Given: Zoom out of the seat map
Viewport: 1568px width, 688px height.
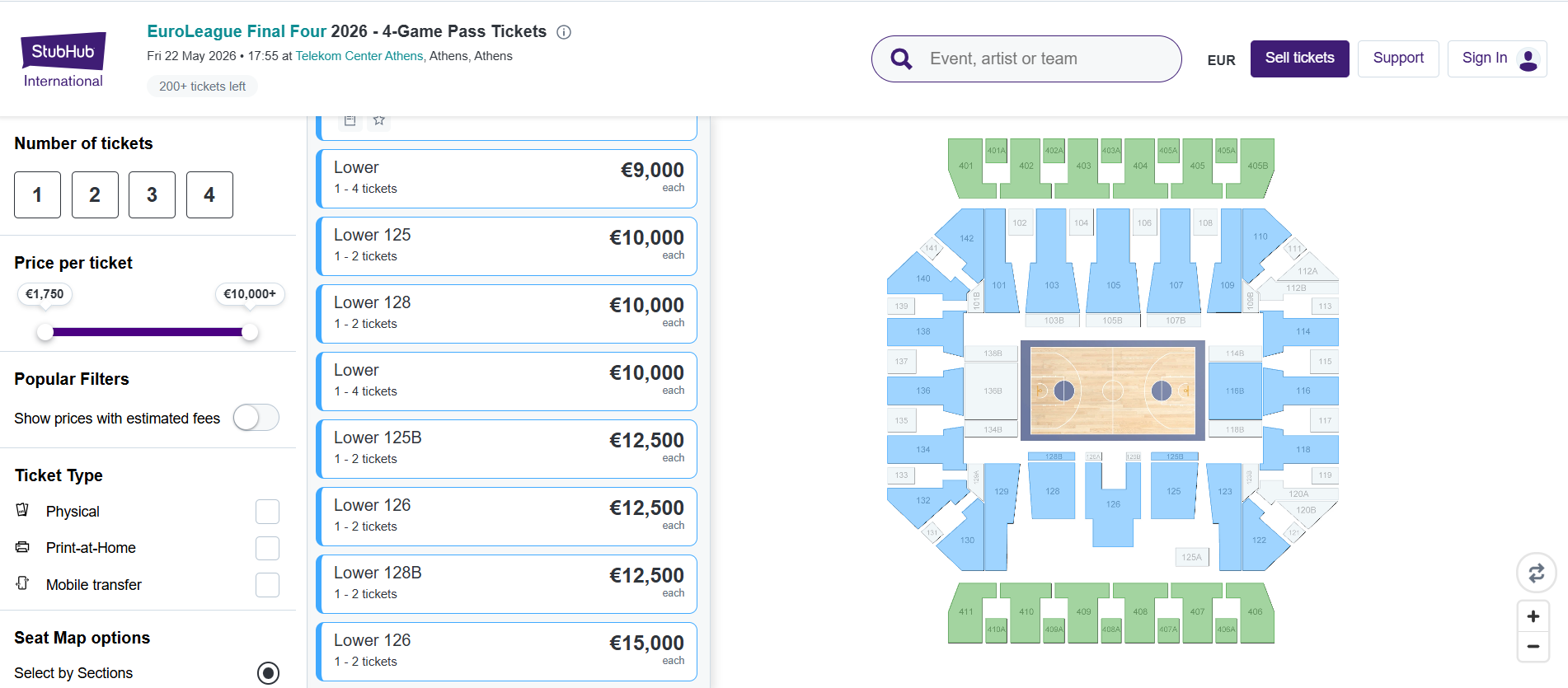Looking at the screenshot, I should coord(1533,647).
